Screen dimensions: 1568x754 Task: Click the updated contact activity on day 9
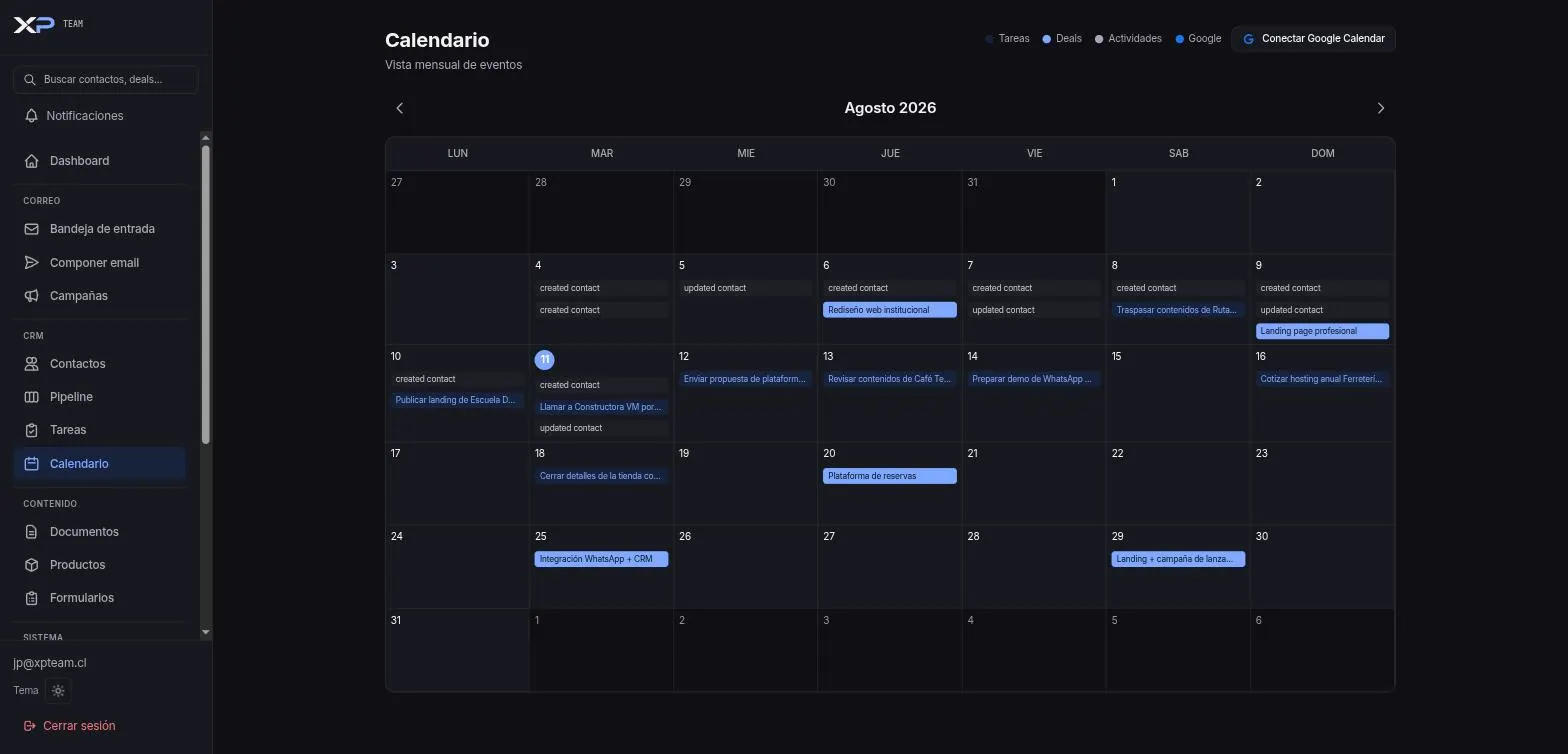tap(1322, 310)
